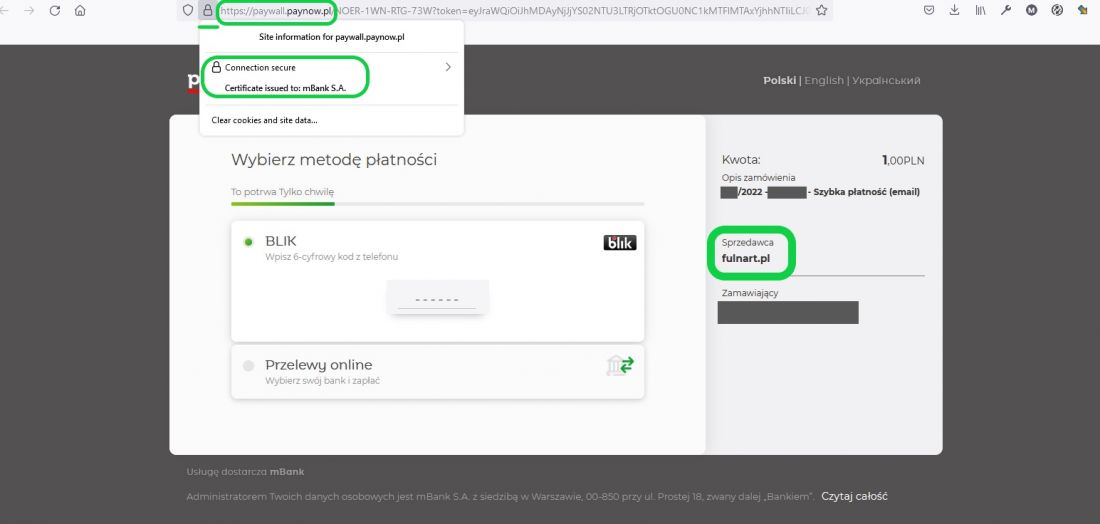This screenshot has width=1100, height=524.
Task: Click Wybierz swój bank i zapłać text
Action: (x=322, y=381)
